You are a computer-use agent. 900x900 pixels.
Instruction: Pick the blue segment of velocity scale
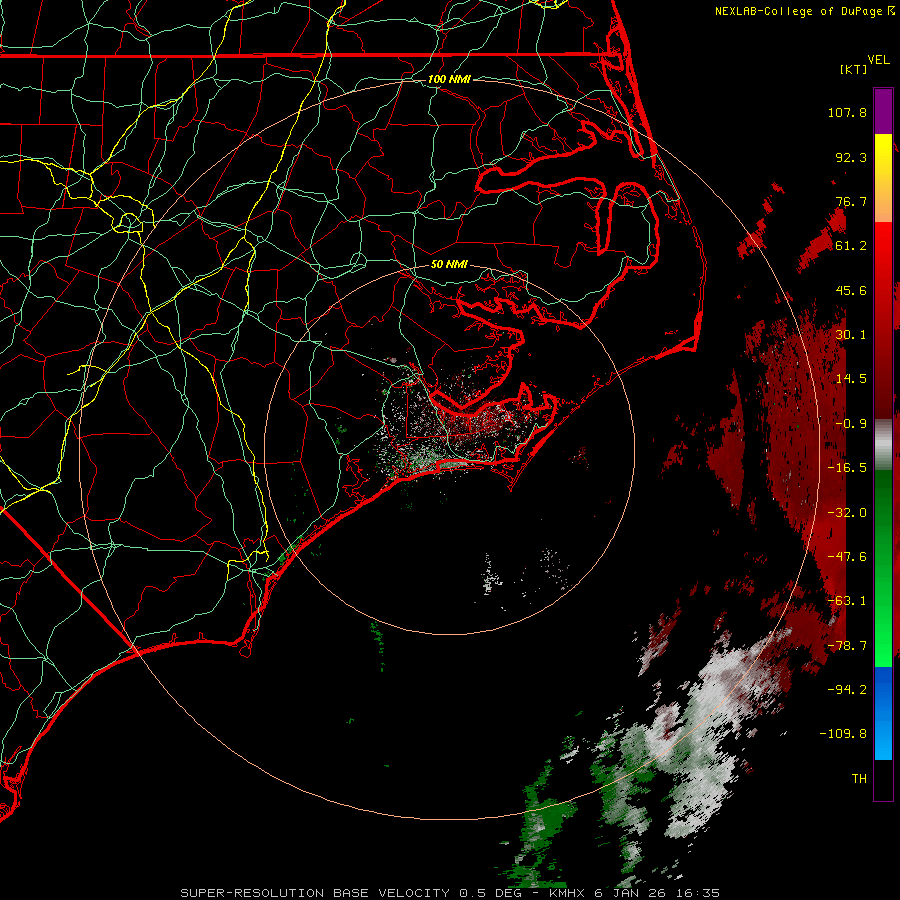click(883, 713)
